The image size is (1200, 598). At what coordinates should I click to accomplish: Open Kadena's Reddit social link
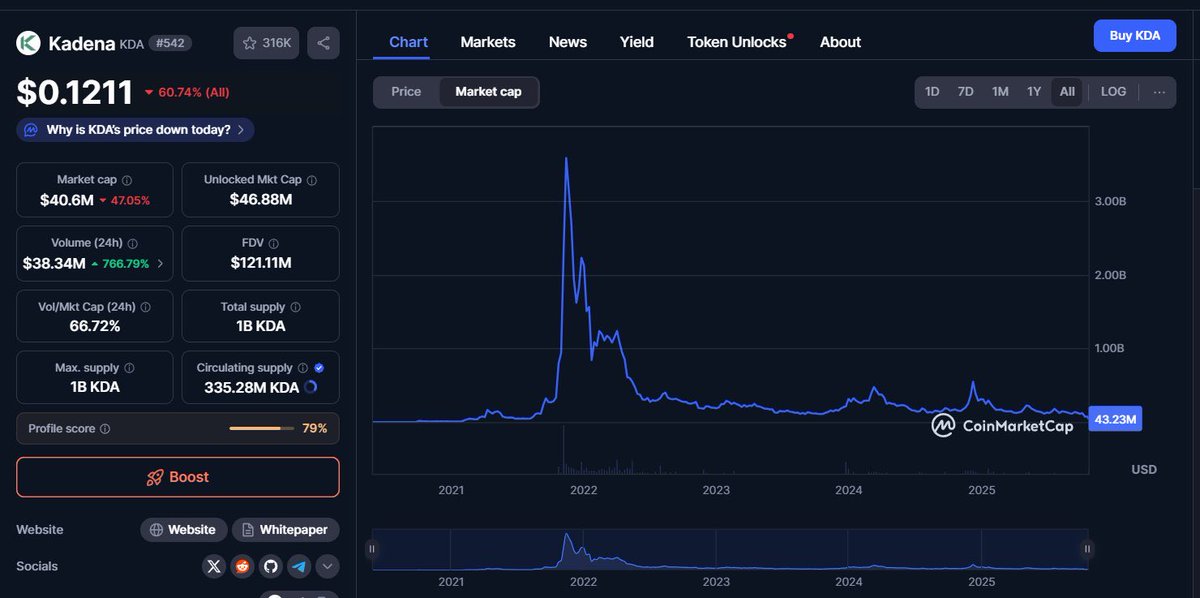pos(242,566)
